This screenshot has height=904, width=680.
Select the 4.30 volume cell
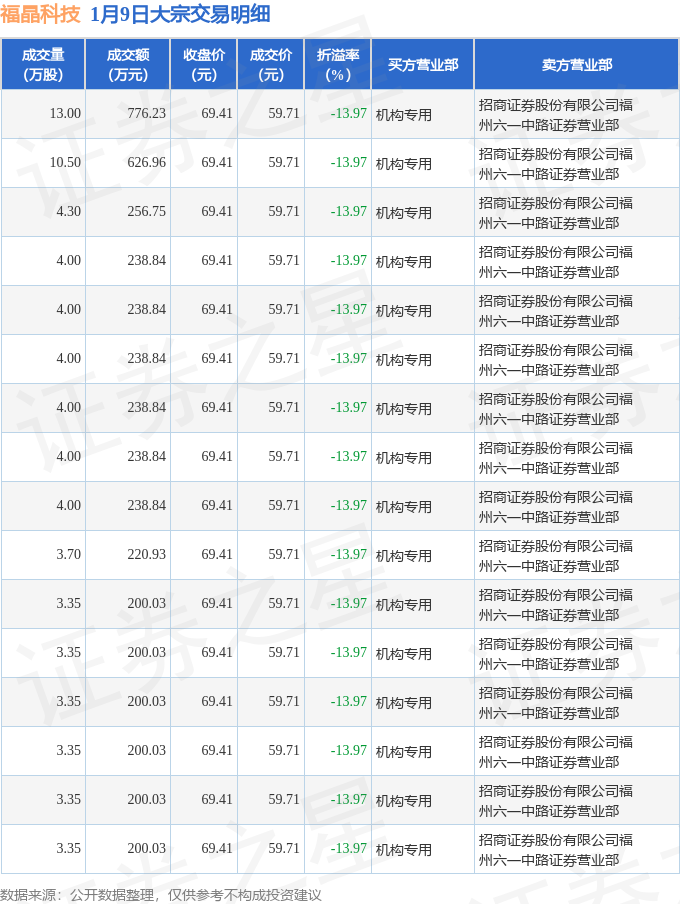(68, 211)
